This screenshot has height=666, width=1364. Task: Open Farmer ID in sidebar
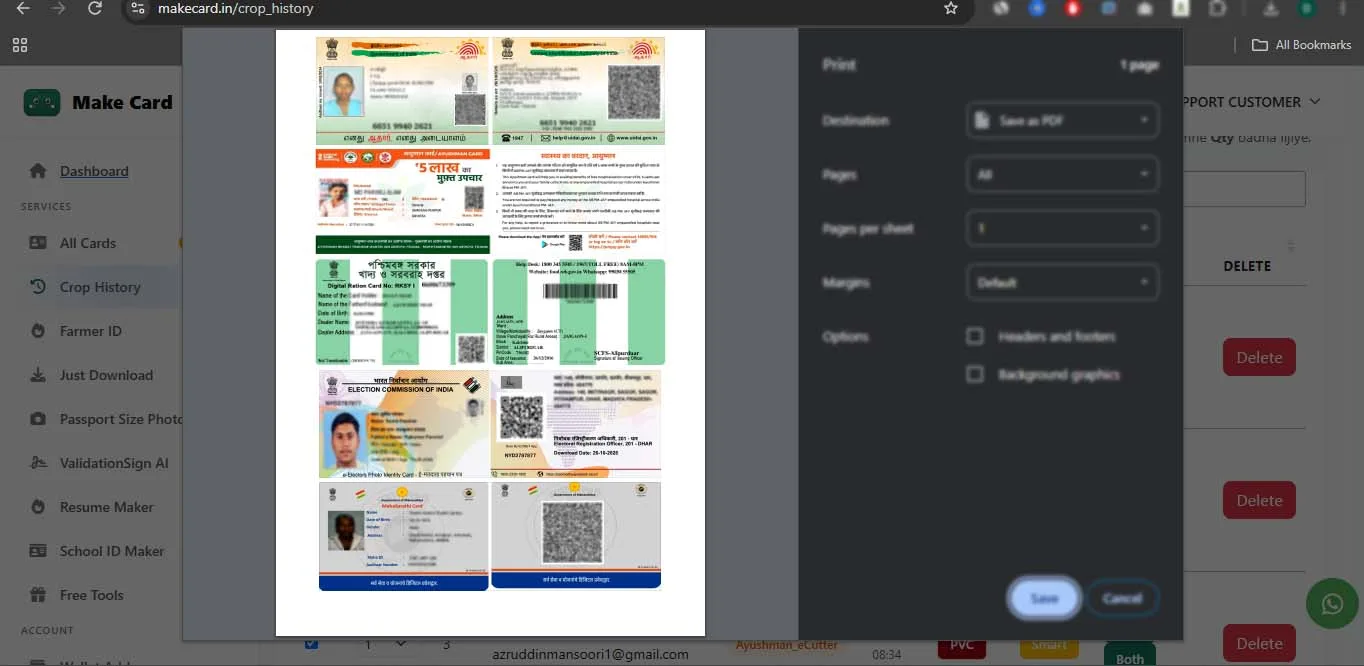pyautogui.click(x=91, y=331)
